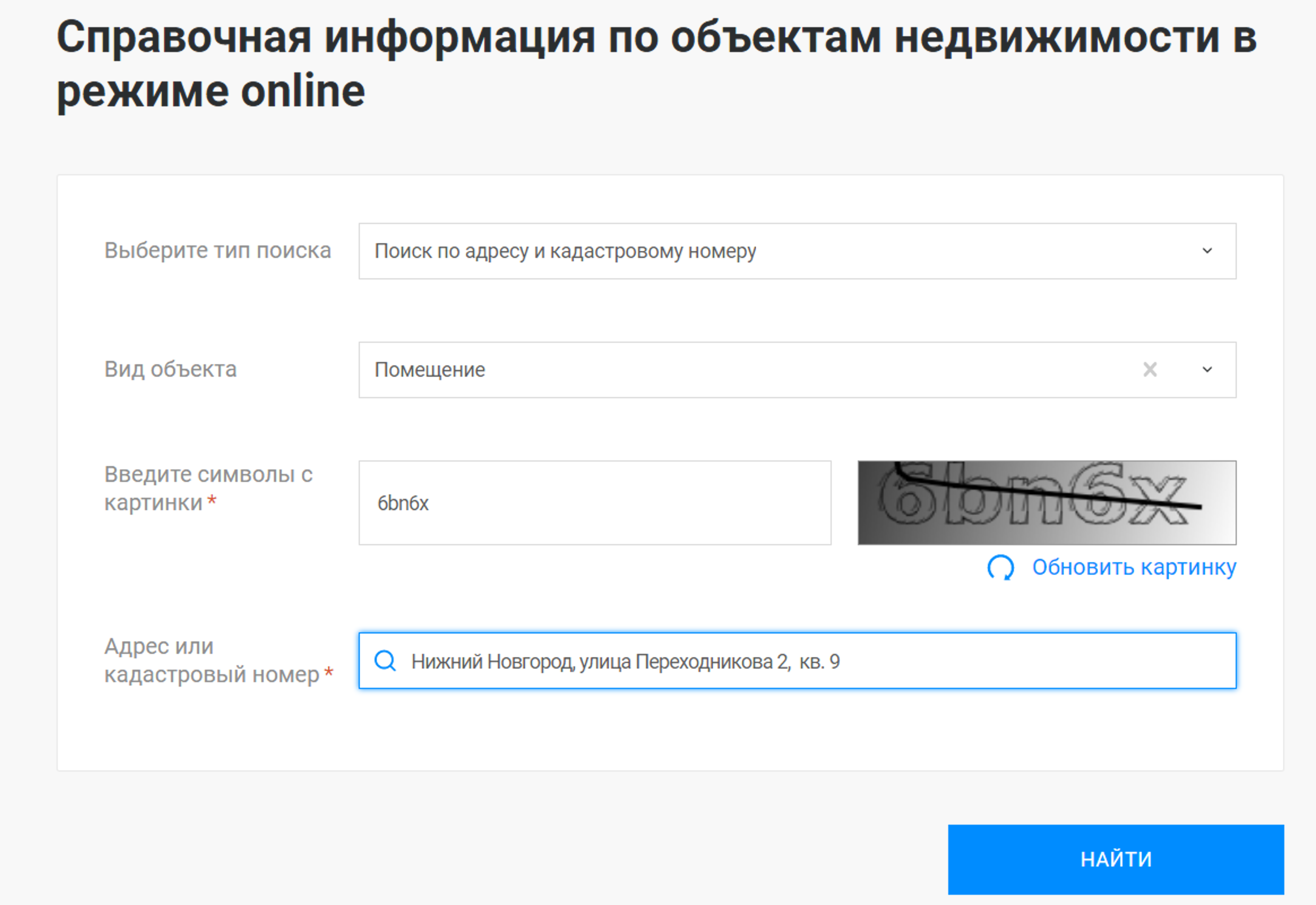Clear the 'Помещение' selection with the X
Image resolution: width=1316 pixels, height=905 pixels.
pos(1150,370)
